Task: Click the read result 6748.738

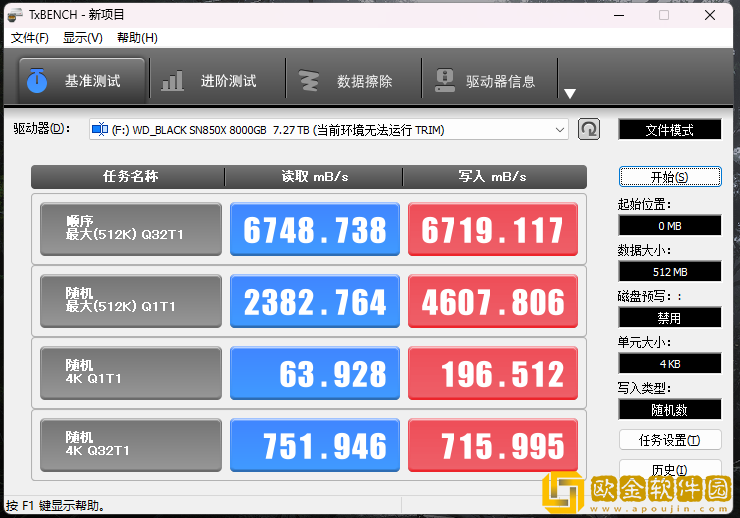Action: (x=315, y=229)
